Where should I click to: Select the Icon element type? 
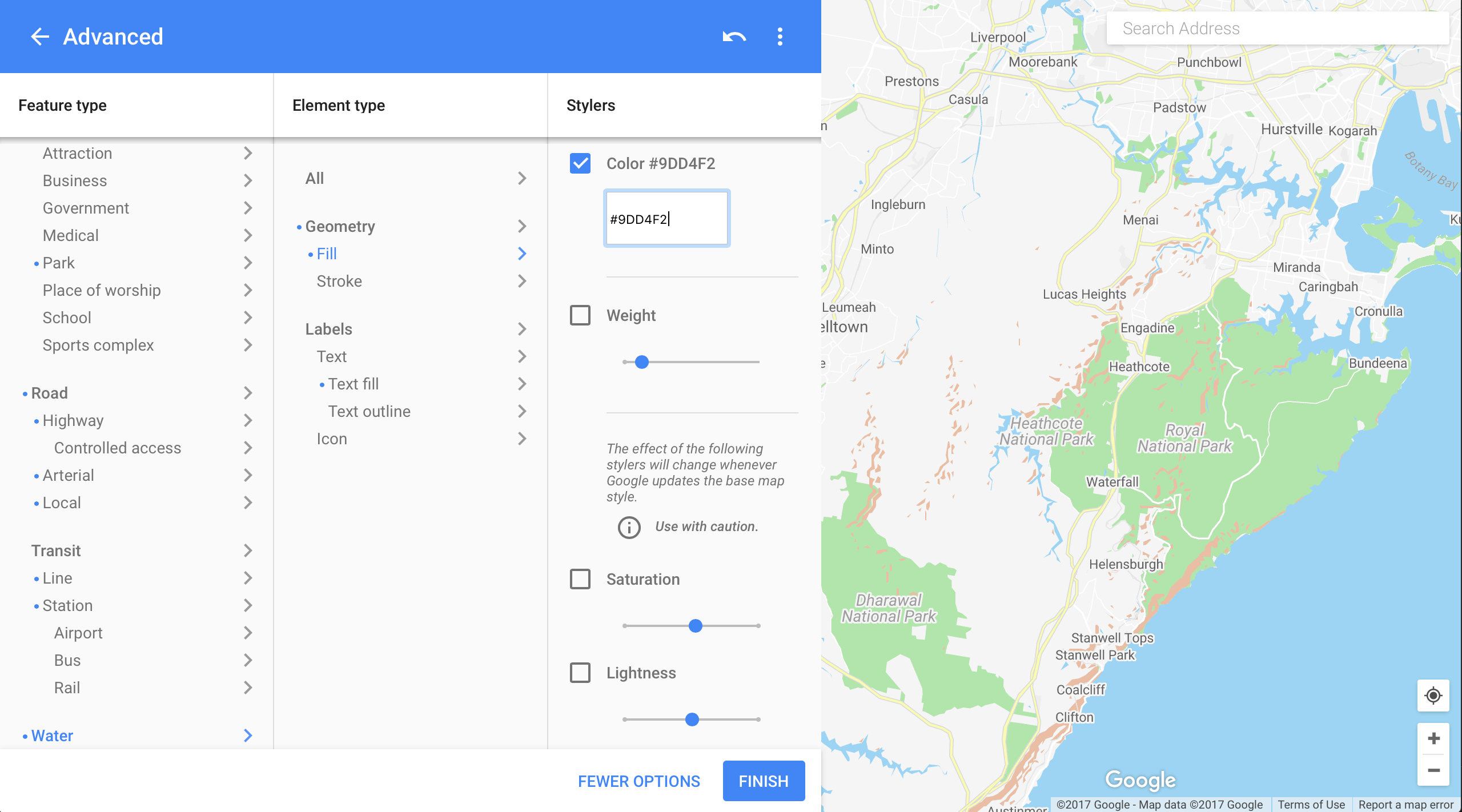tap(332, 439)
